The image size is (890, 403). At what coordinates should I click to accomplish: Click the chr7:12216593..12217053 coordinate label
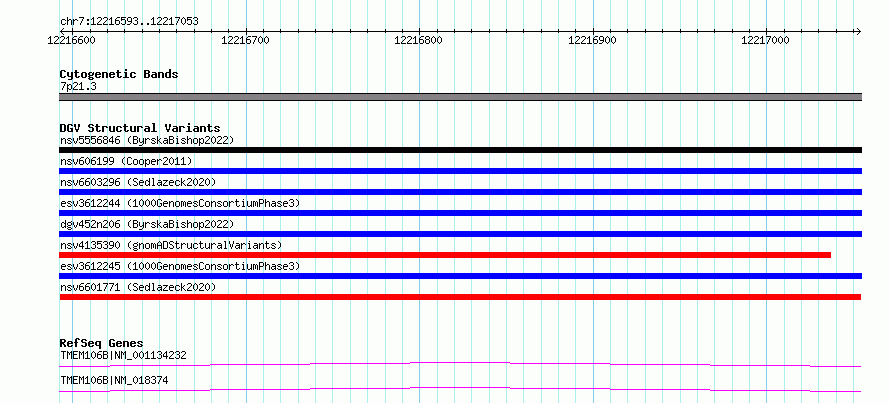129,22
